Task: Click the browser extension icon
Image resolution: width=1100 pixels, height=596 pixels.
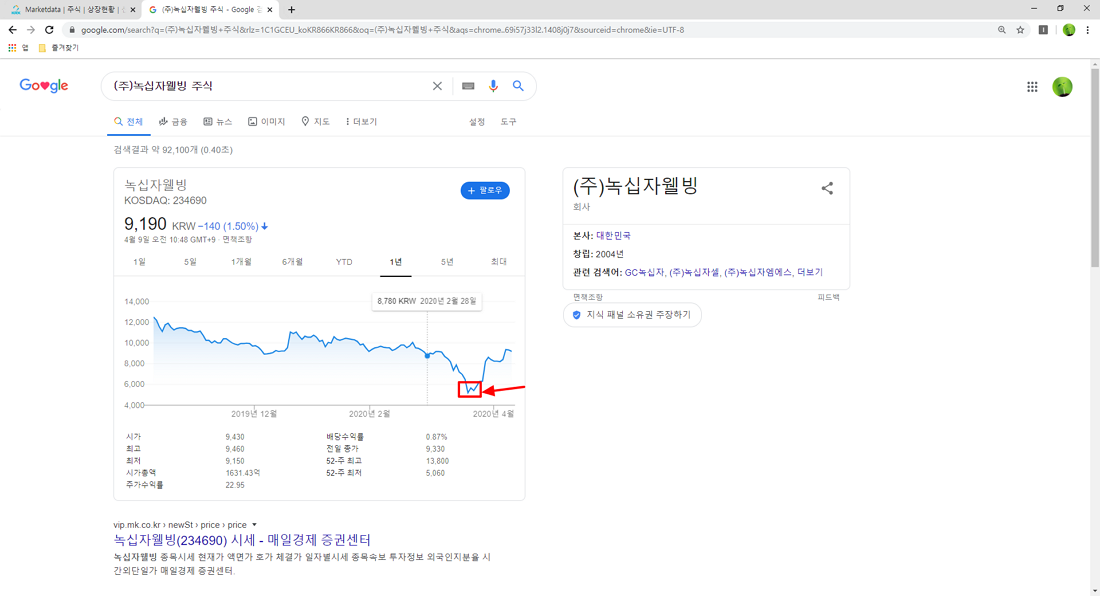Action: pos(1043,29)
